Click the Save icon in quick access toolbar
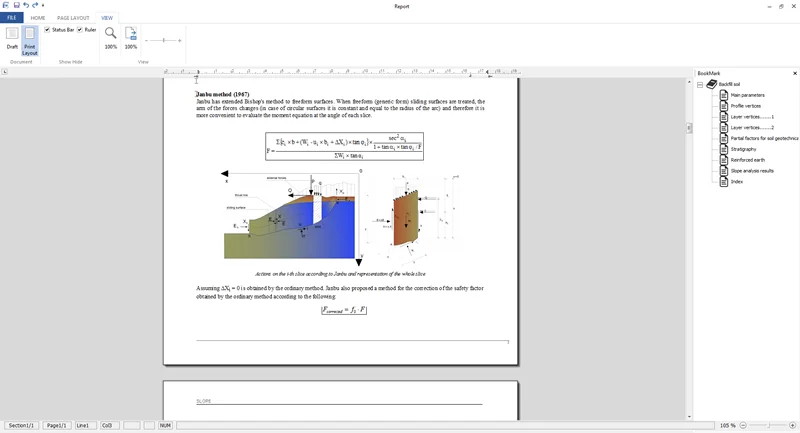The image size is (800, 433). [x=17, y=5]
